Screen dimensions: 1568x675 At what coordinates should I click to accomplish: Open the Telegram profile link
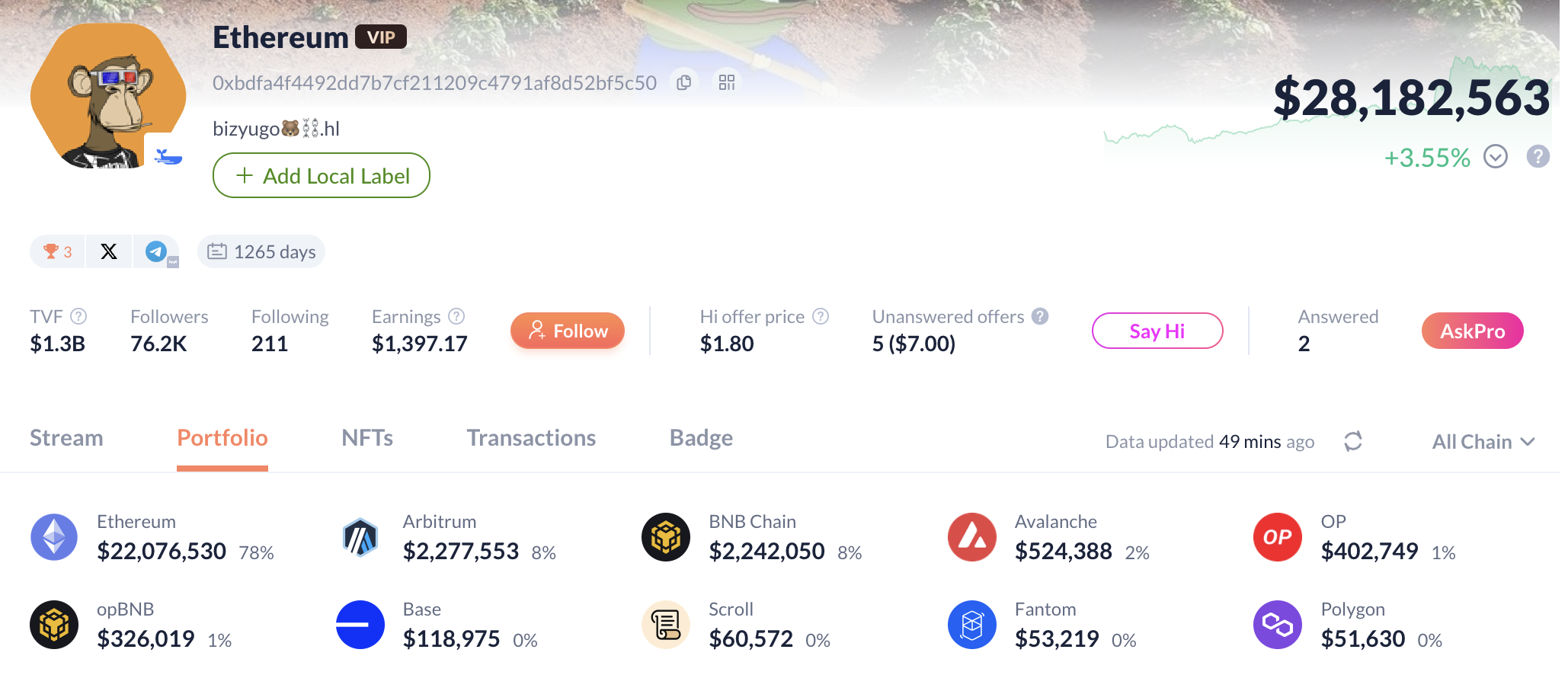[156, 251]
